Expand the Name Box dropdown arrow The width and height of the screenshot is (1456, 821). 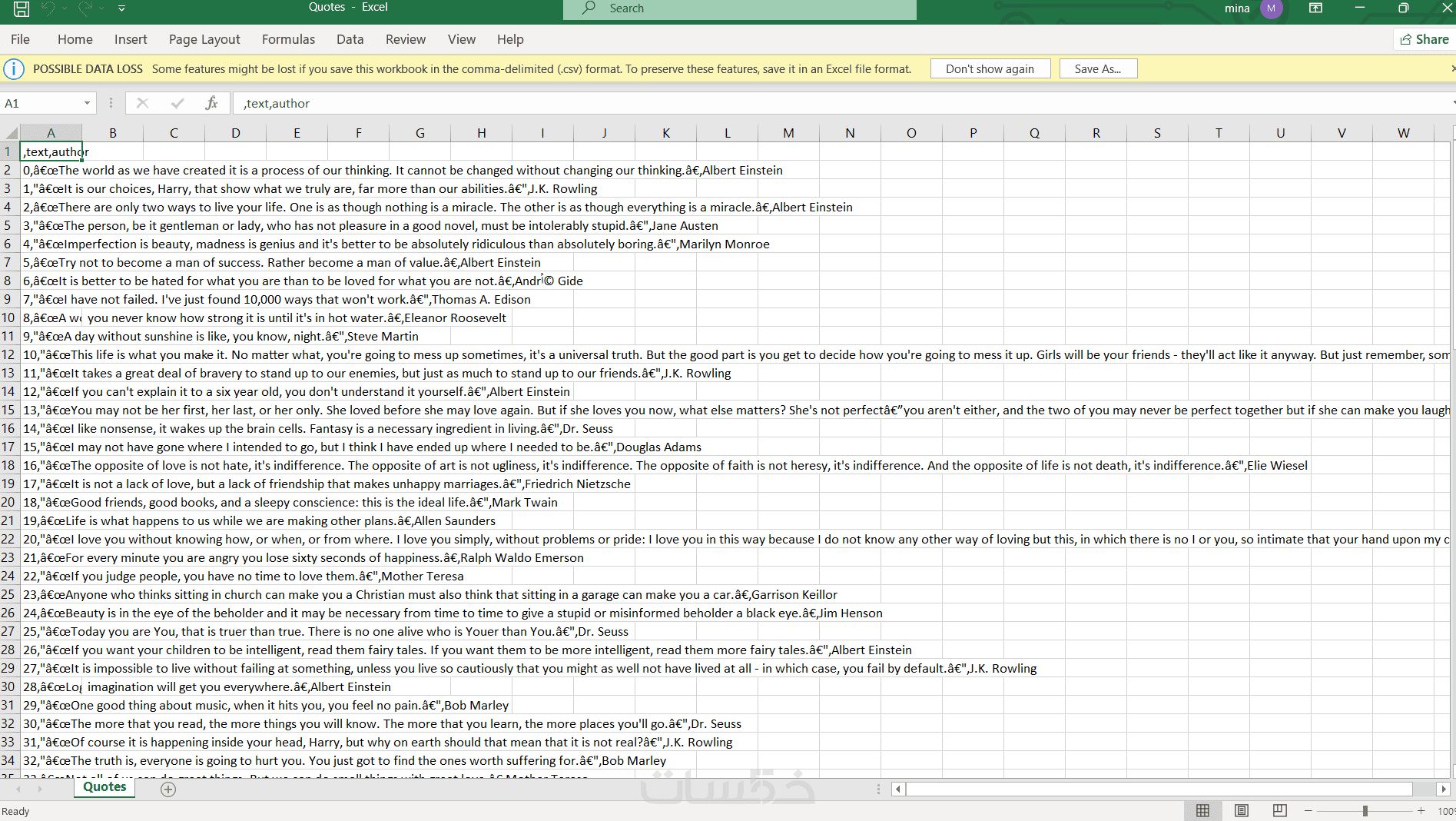(x=87, y=103)
